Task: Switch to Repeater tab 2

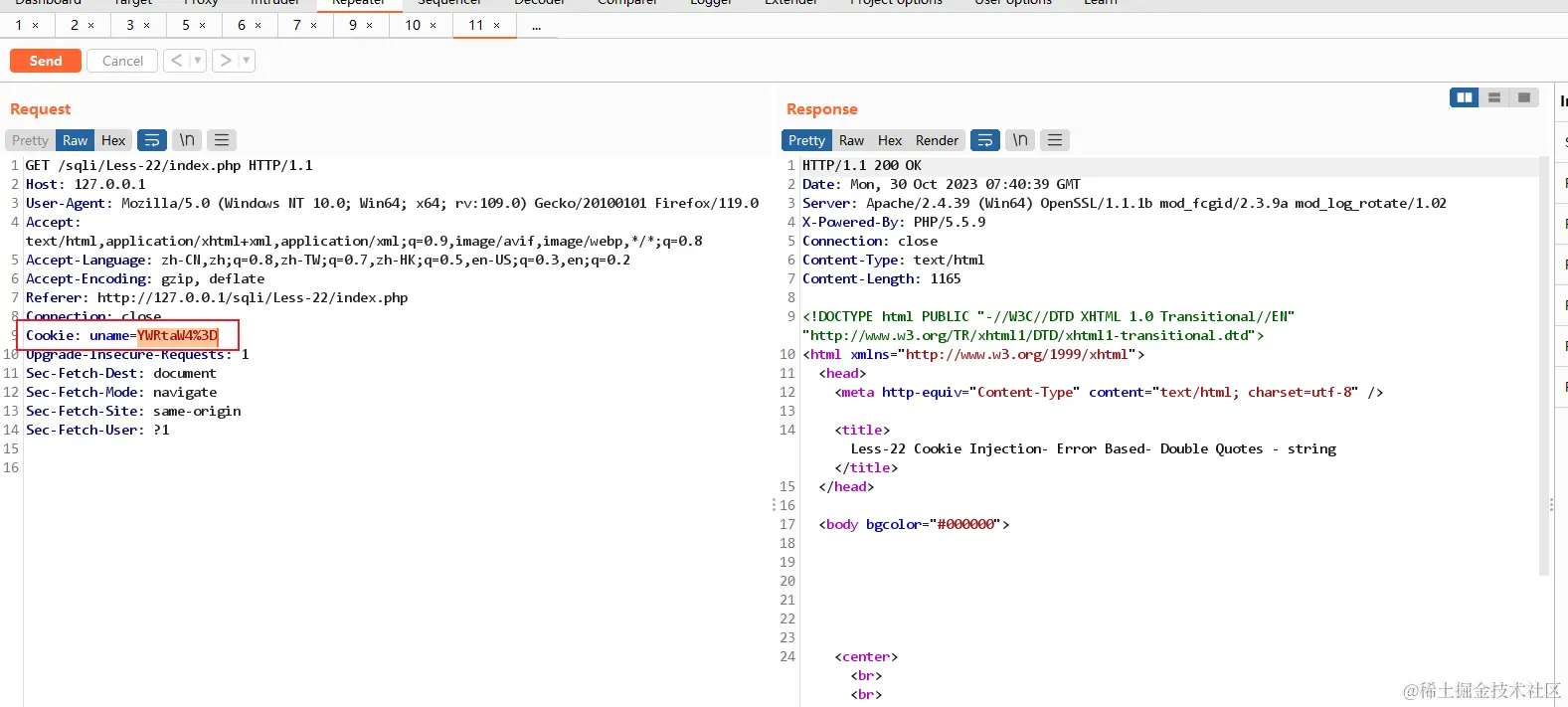Action: [x=74, y=25]
